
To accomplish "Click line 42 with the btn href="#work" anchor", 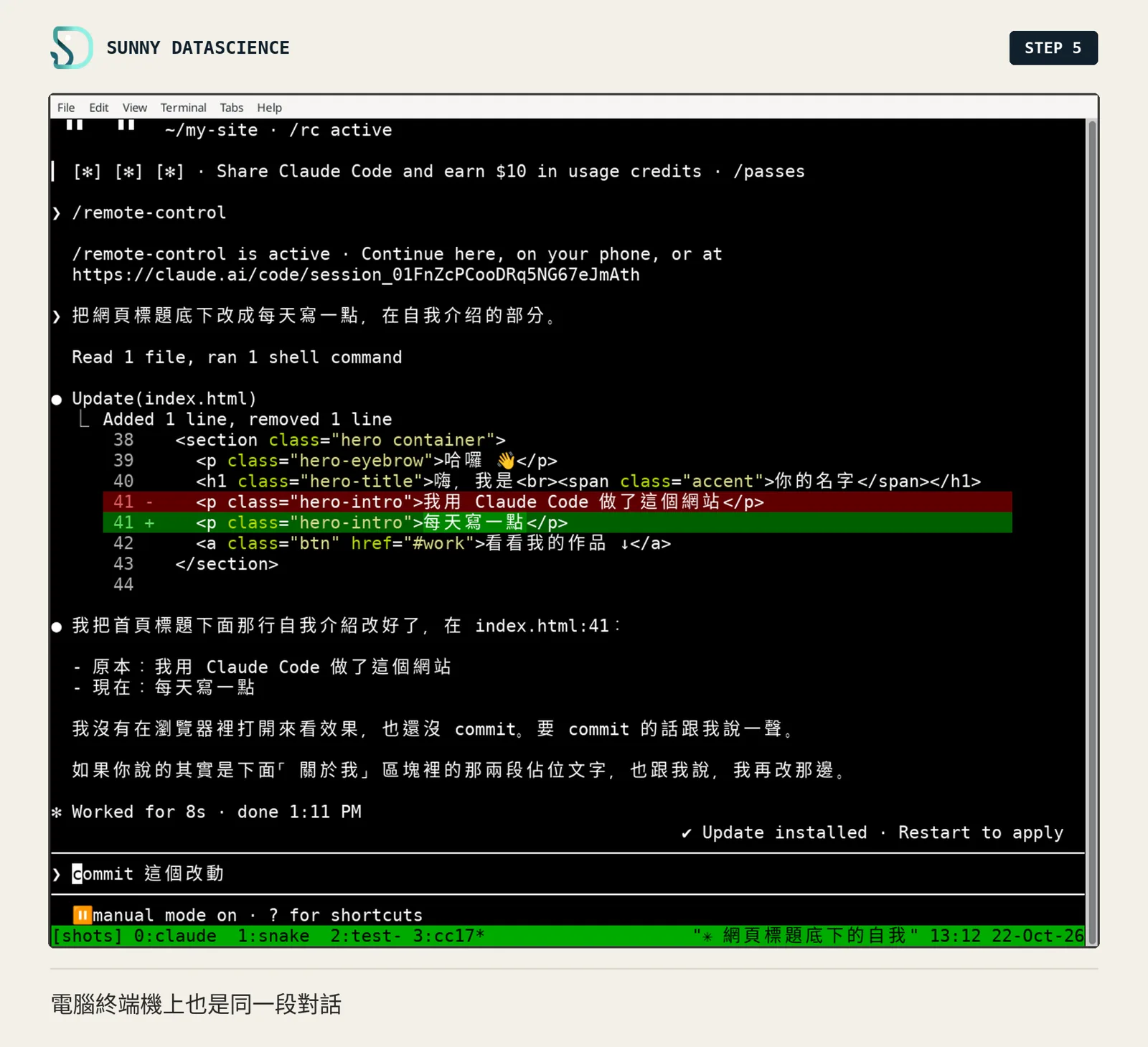I will coord(433,543).
